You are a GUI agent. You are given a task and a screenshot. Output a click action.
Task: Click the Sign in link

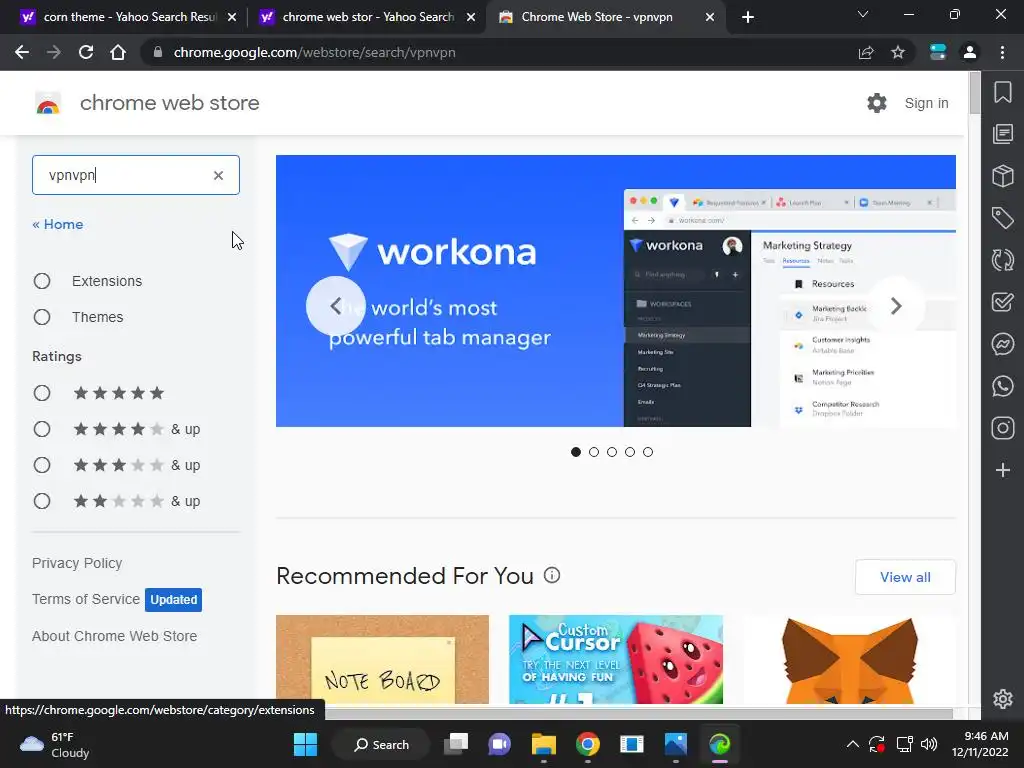click(x=926, y=103)
